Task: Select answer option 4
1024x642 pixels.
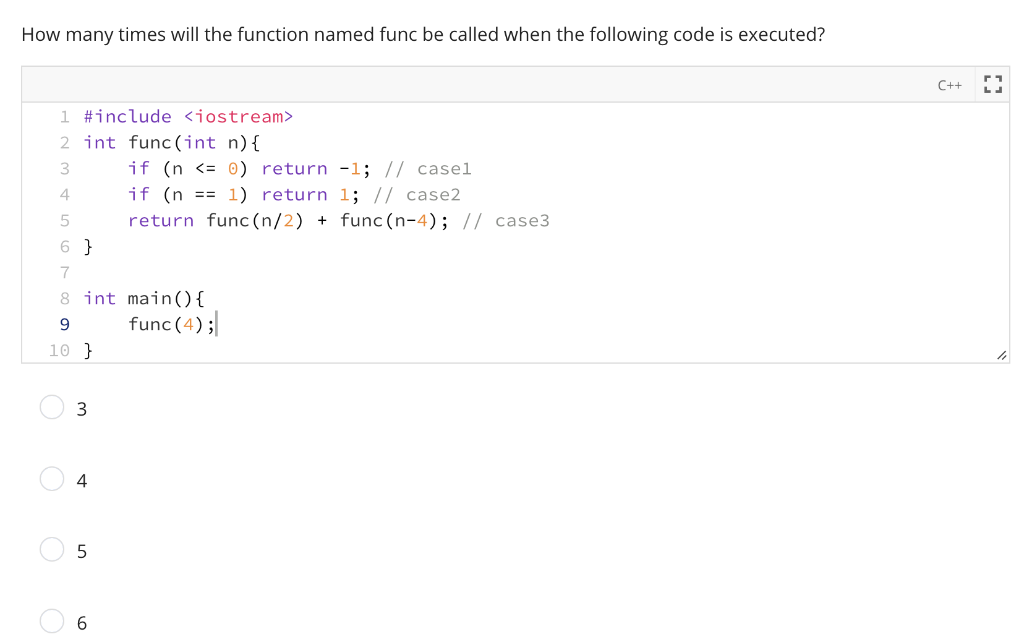Action: pos(51,479)
